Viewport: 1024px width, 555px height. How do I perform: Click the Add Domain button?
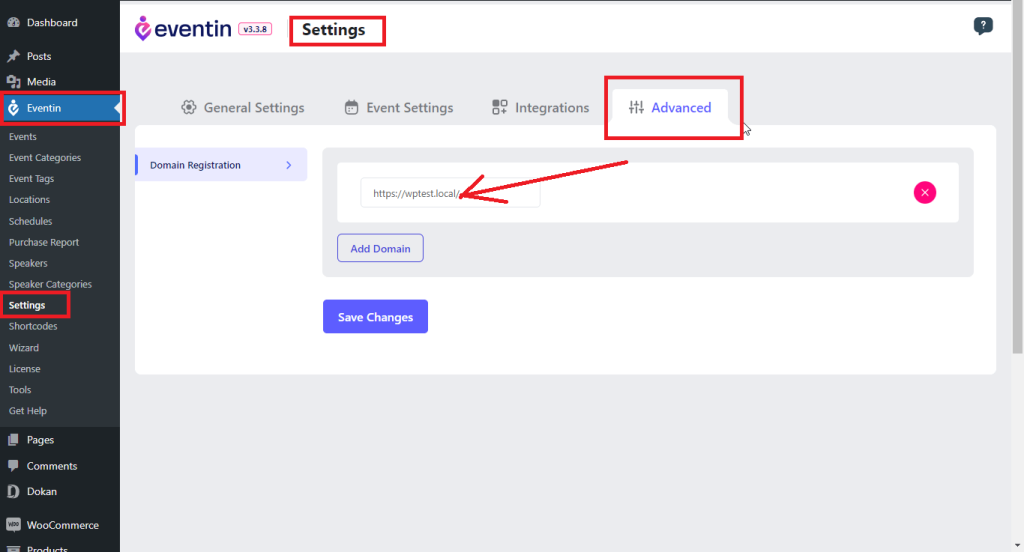(x=380, y=248)
